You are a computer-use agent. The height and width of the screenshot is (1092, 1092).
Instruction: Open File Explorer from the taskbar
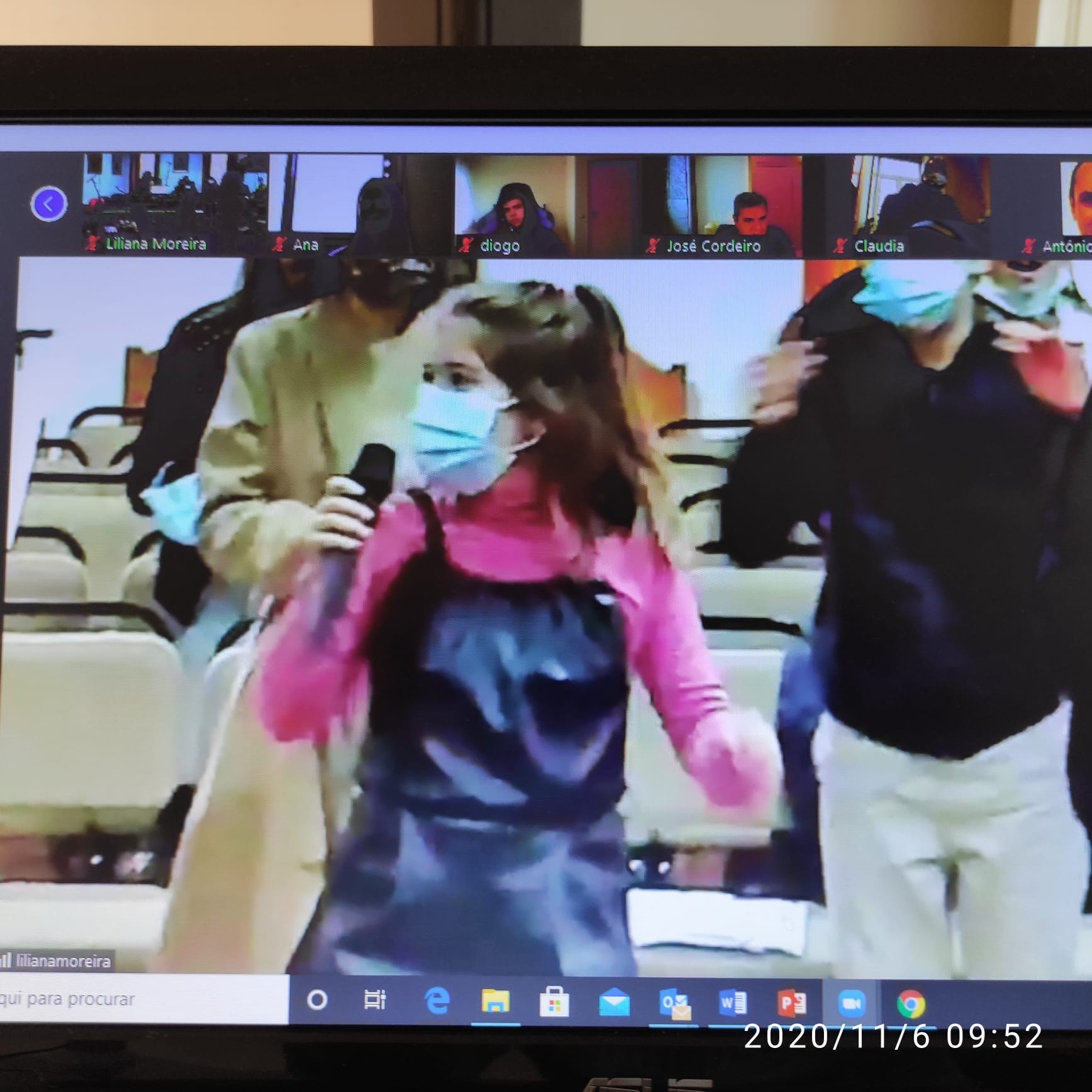[496, 1001]
